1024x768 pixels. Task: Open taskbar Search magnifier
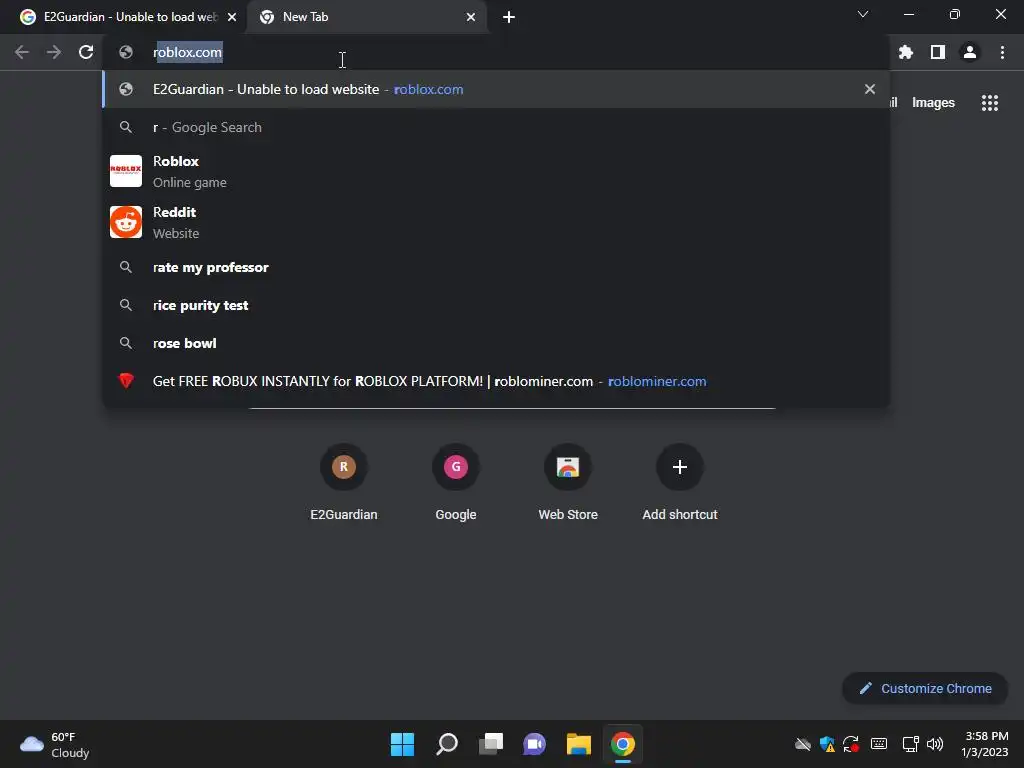click(x=447, y=744)
